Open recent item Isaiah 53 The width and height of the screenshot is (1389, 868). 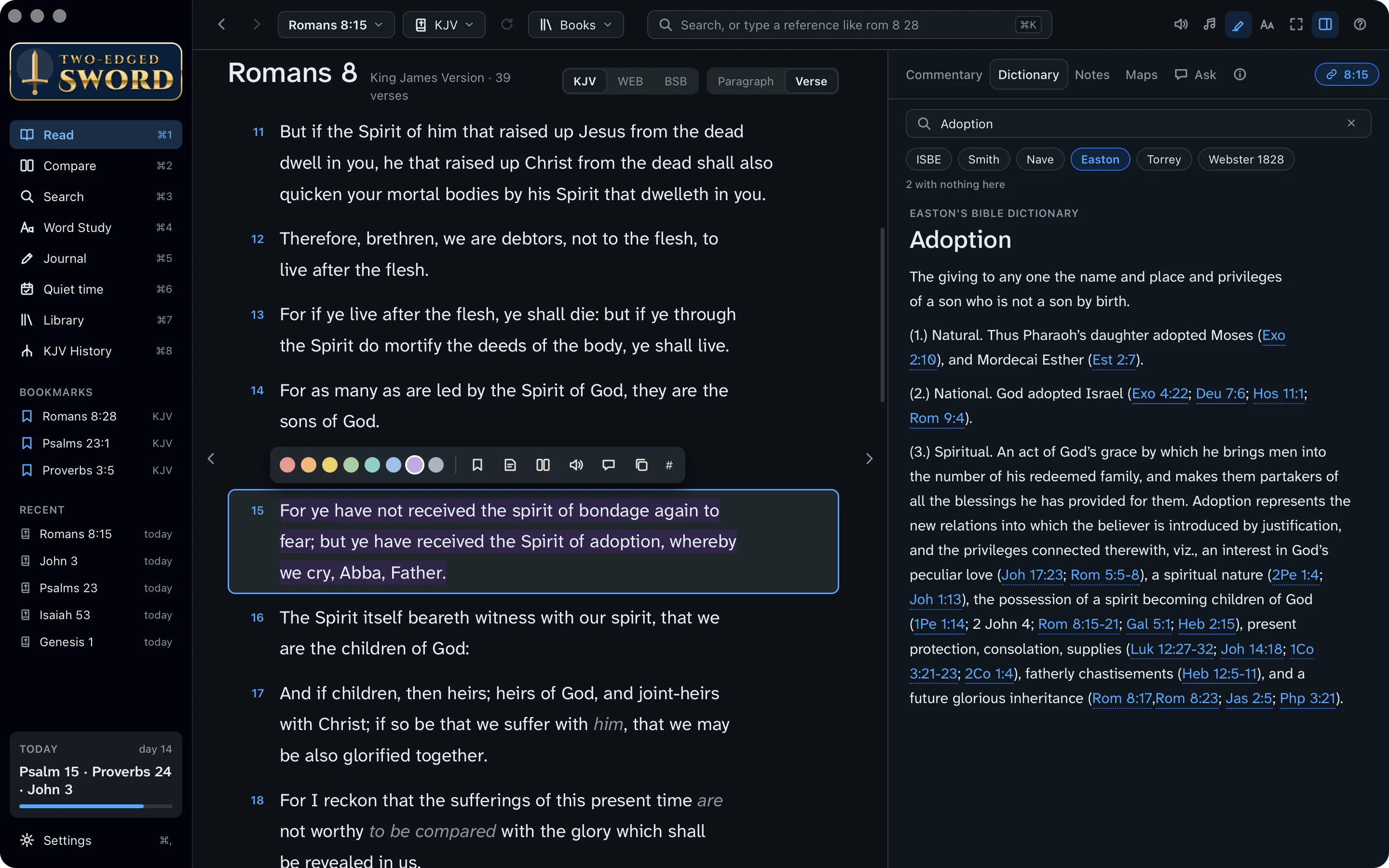[96, 615]
